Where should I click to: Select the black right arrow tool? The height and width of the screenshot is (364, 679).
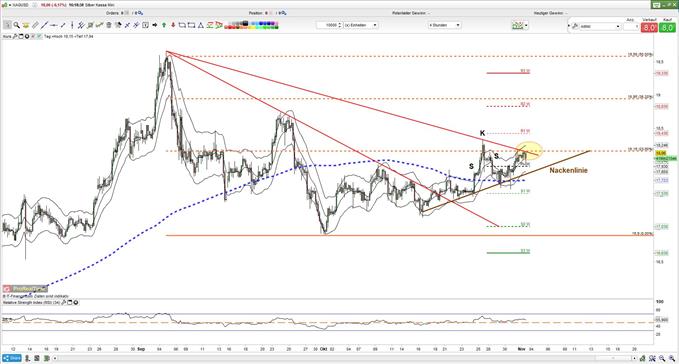[155, 25]
